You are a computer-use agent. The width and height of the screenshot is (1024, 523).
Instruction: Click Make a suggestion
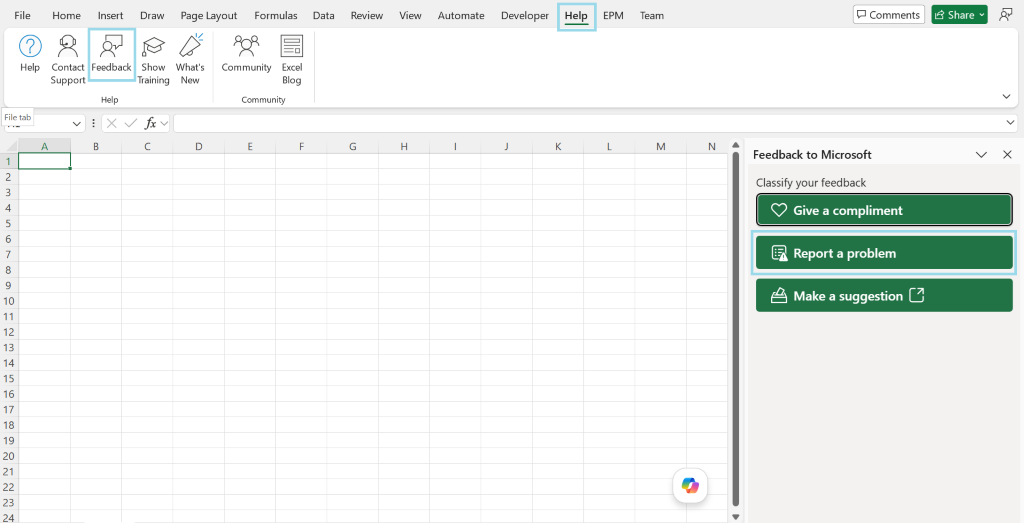[x=884, y=295]
